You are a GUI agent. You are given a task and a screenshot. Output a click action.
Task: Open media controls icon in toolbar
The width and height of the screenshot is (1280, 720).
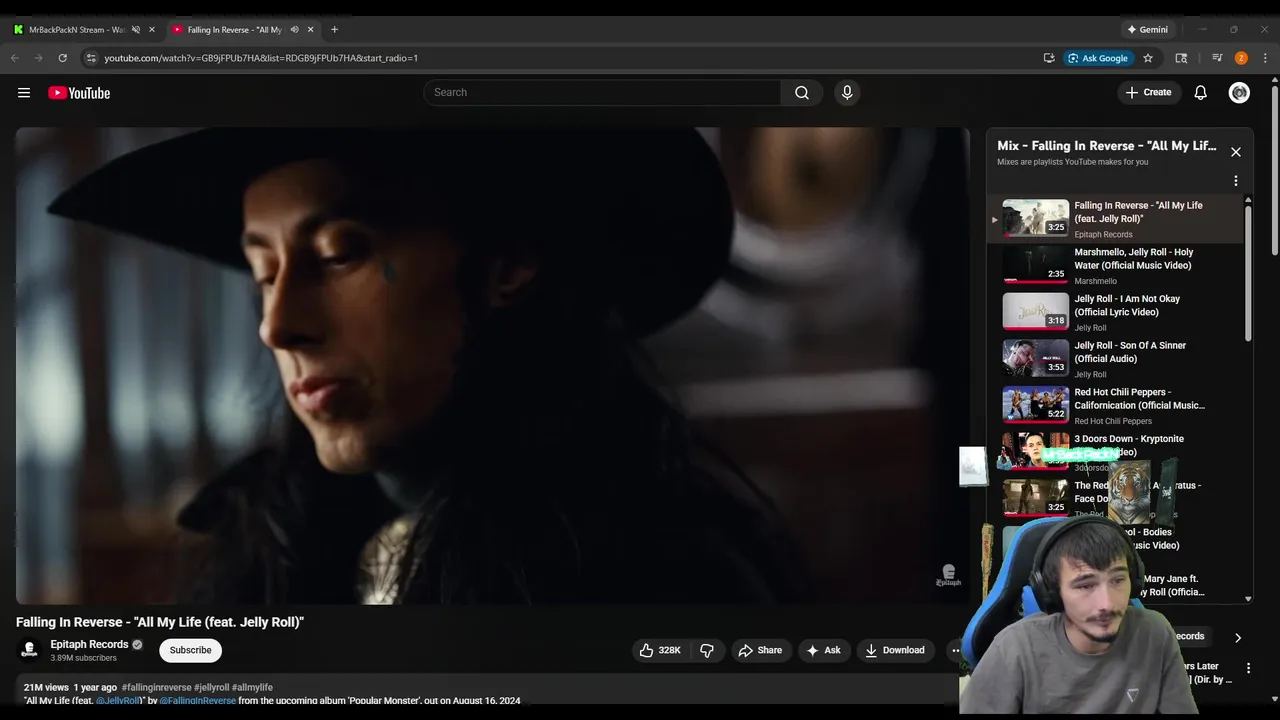click(x=1217, y=58)
